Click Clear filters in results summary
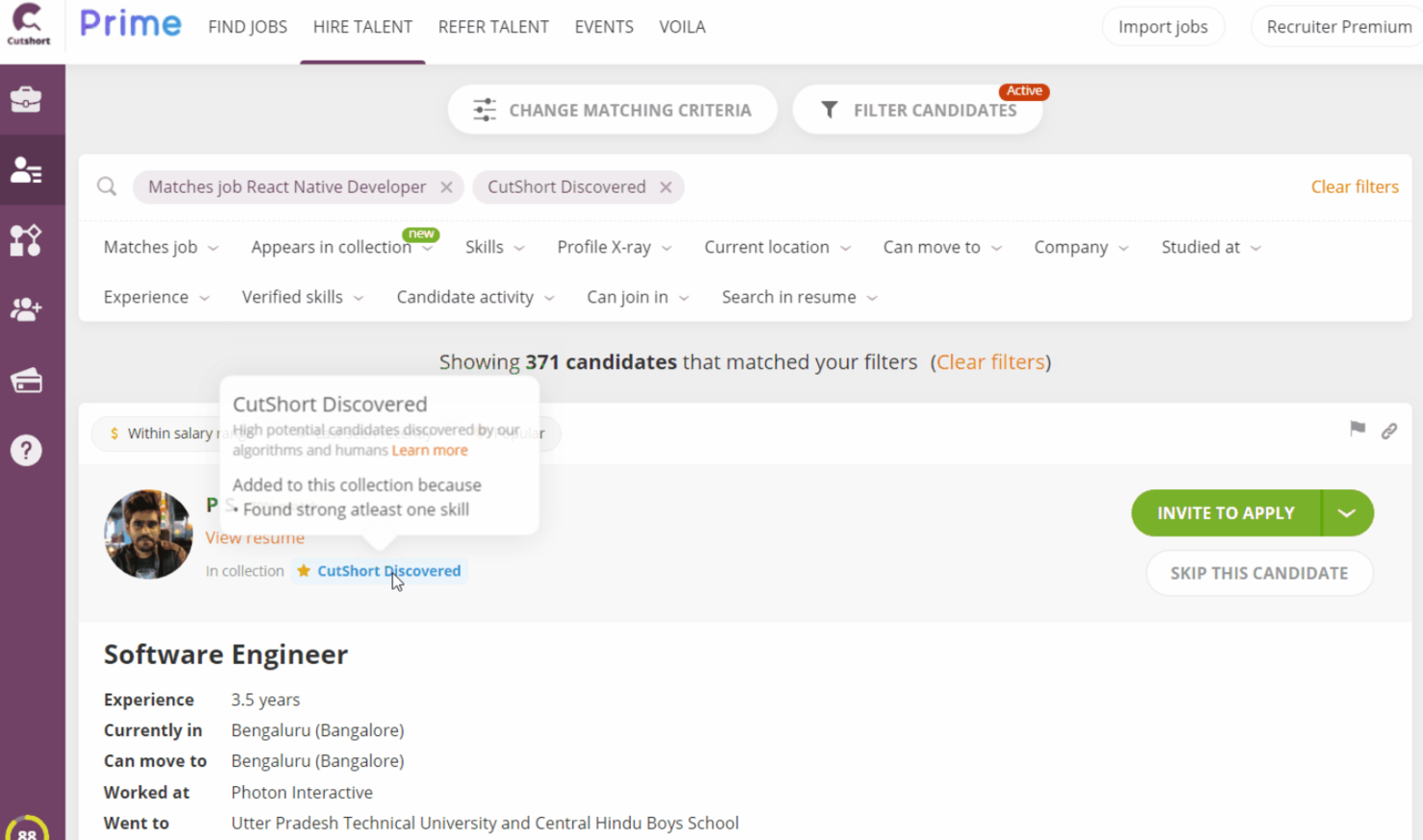1423x840 pixels. pos(990,362)
